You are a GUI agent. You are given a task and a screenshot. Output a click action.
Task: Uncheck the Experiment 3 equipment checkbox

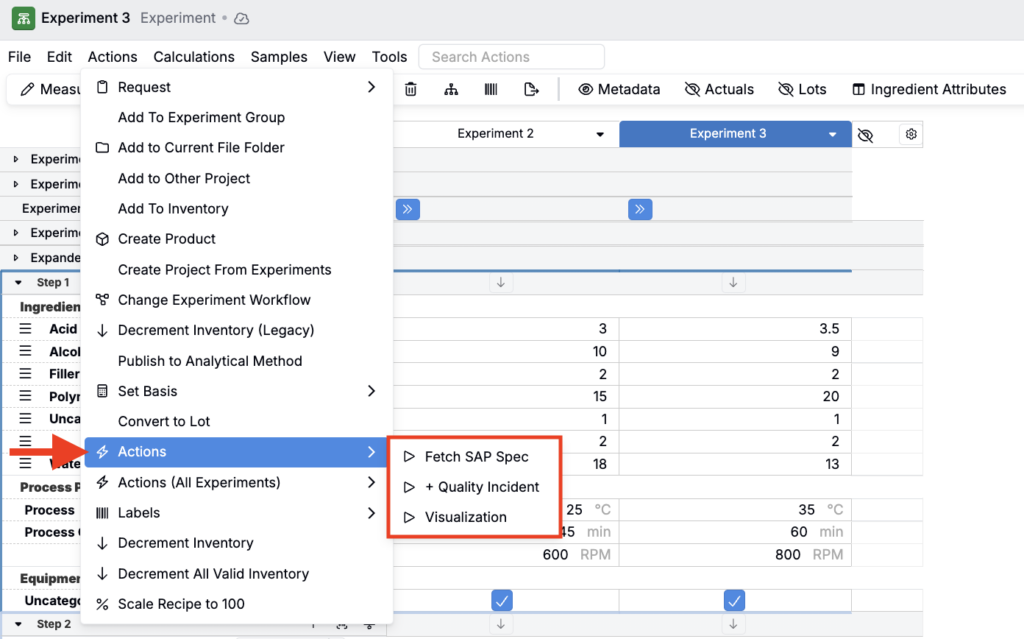click(735, 600)
